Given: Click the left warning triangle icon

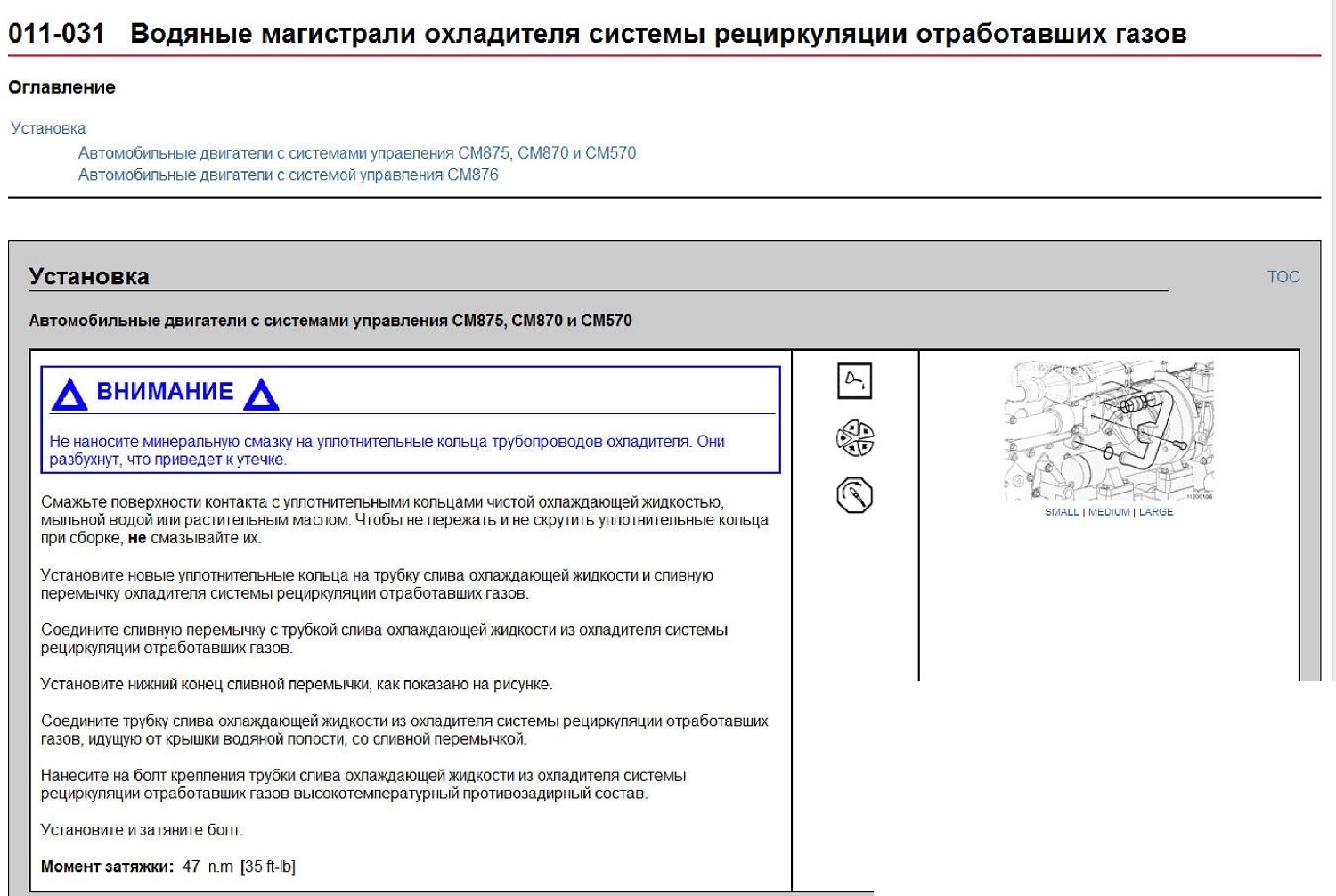Looking at the screenshot, I should [69, 394].
